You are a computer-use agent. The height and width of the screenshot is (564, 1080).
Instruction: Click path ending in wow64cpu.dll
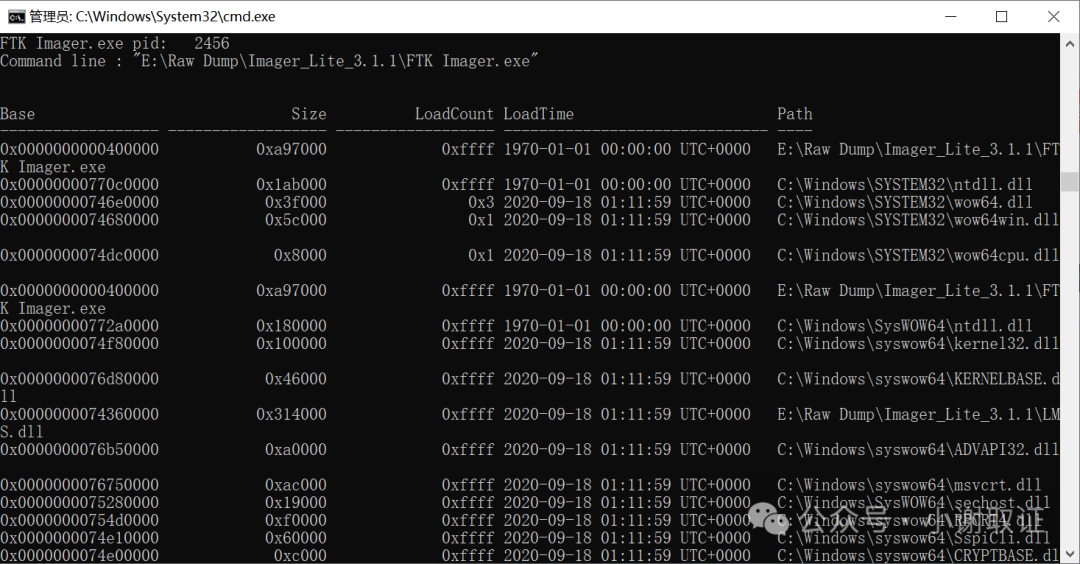click(x=917, y=255)
